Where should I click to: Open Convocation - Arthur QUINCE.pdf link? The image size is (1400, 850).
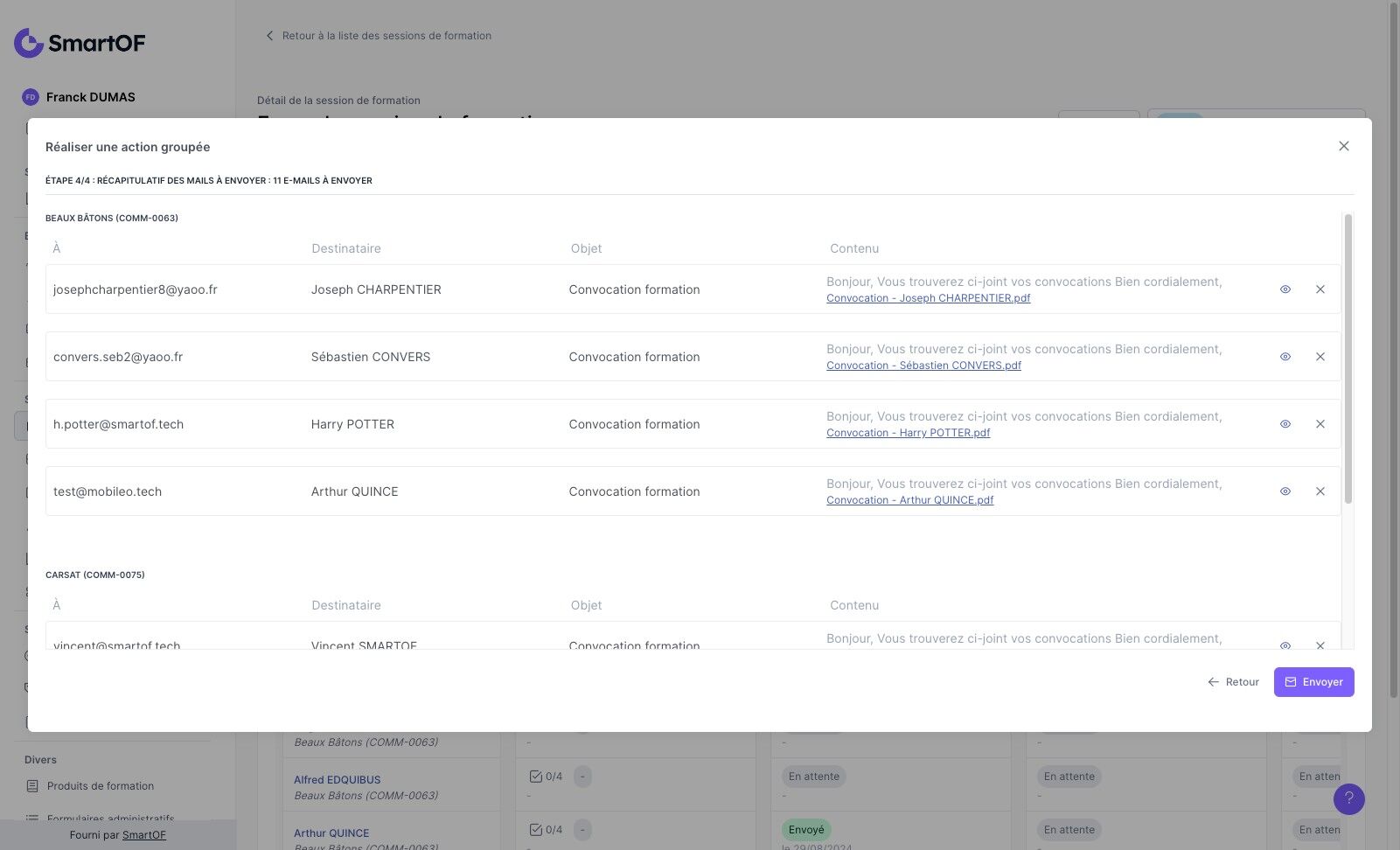[909, 500]
